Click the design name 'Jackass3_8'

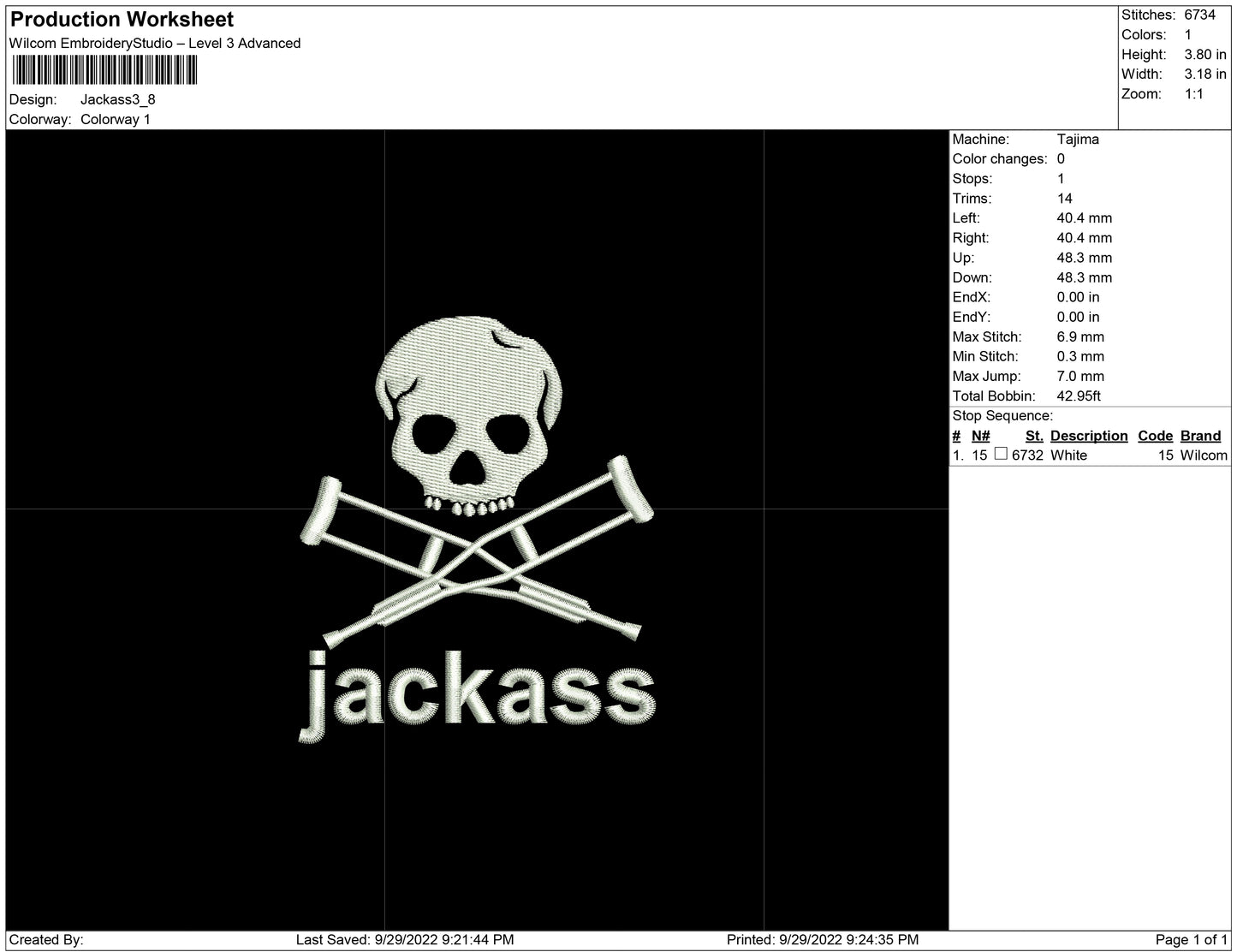pos(117,99)
